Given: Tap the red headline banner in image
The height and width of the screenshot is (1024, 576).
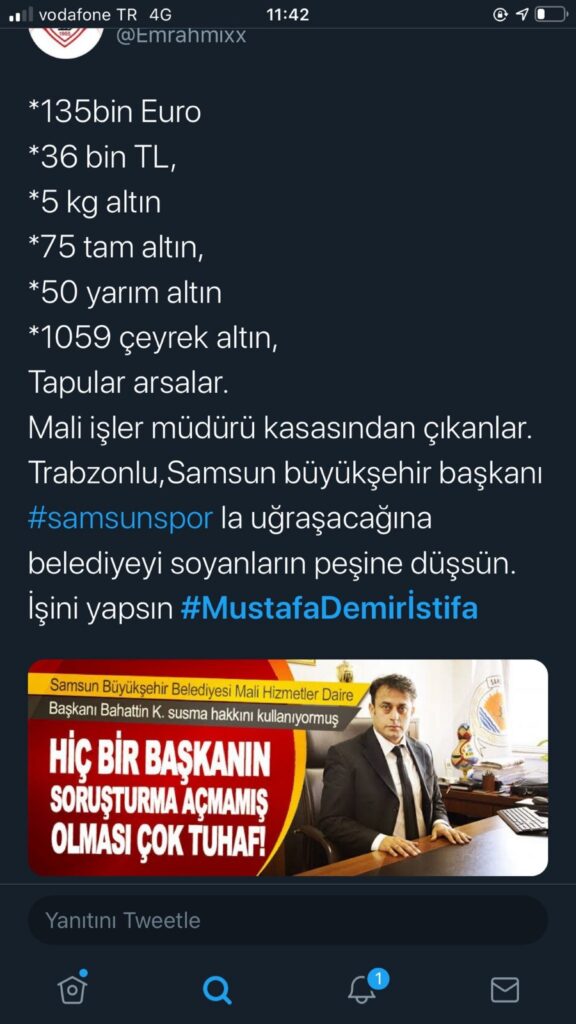Looking at the screenshot, I should [160, 801].
